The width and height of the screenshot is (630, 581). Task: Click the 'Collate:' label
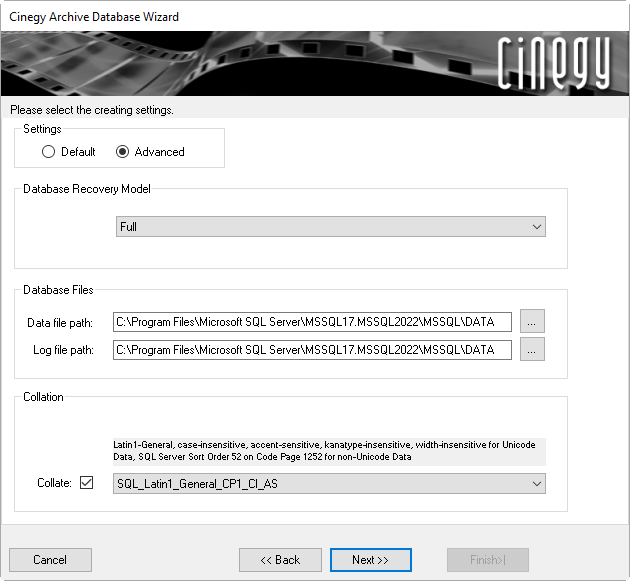click(54, 483)
